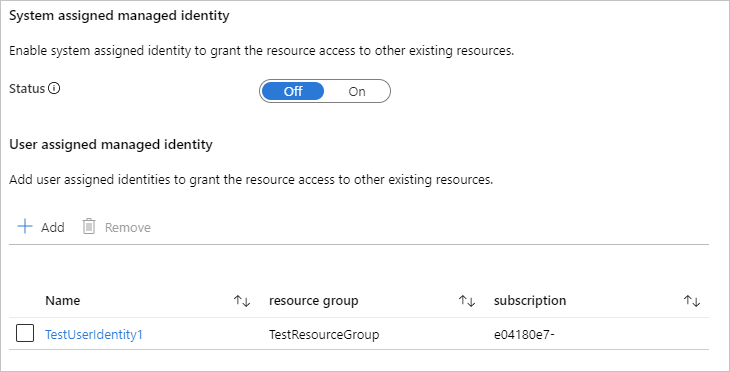
Task: Open the TestUserIdentity1 identity link
Action: (x=94, y=334)
